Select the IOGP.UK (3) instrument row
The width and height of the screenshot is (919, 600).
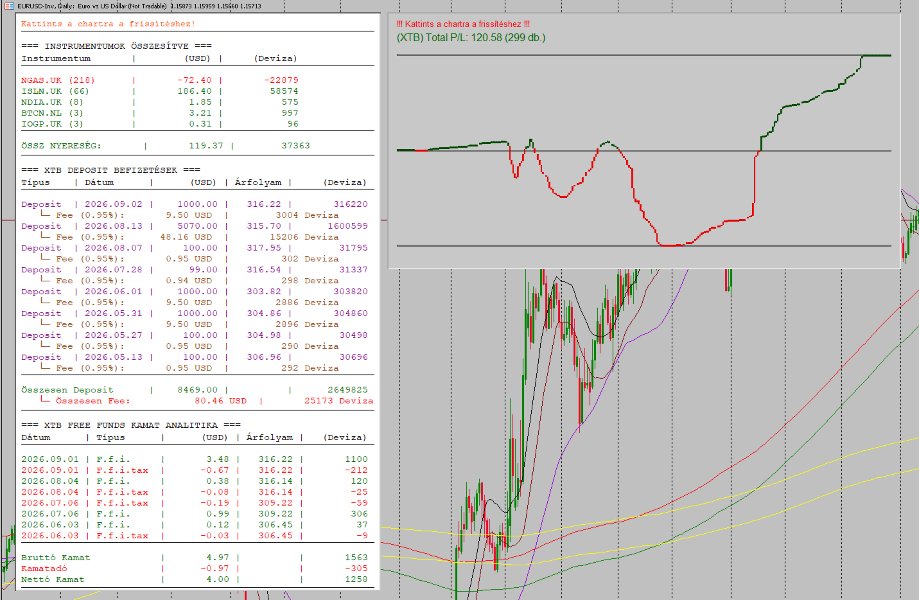(x=159, y=124)
